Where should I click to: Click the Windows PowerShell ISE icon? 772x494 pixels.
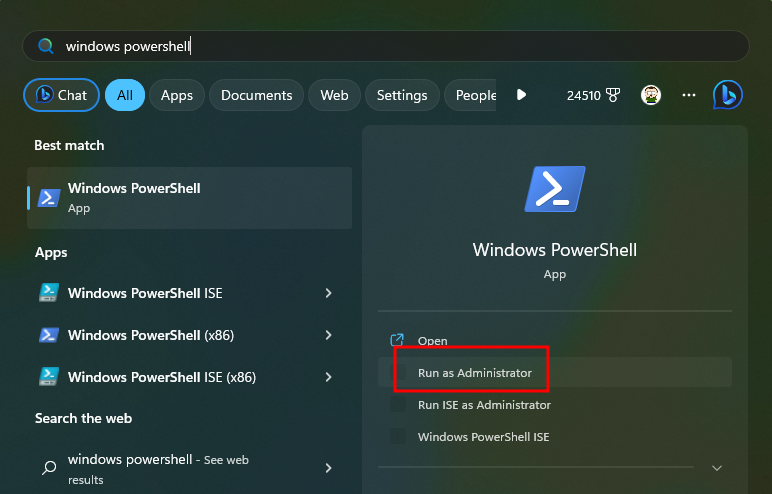coord(49,293)
